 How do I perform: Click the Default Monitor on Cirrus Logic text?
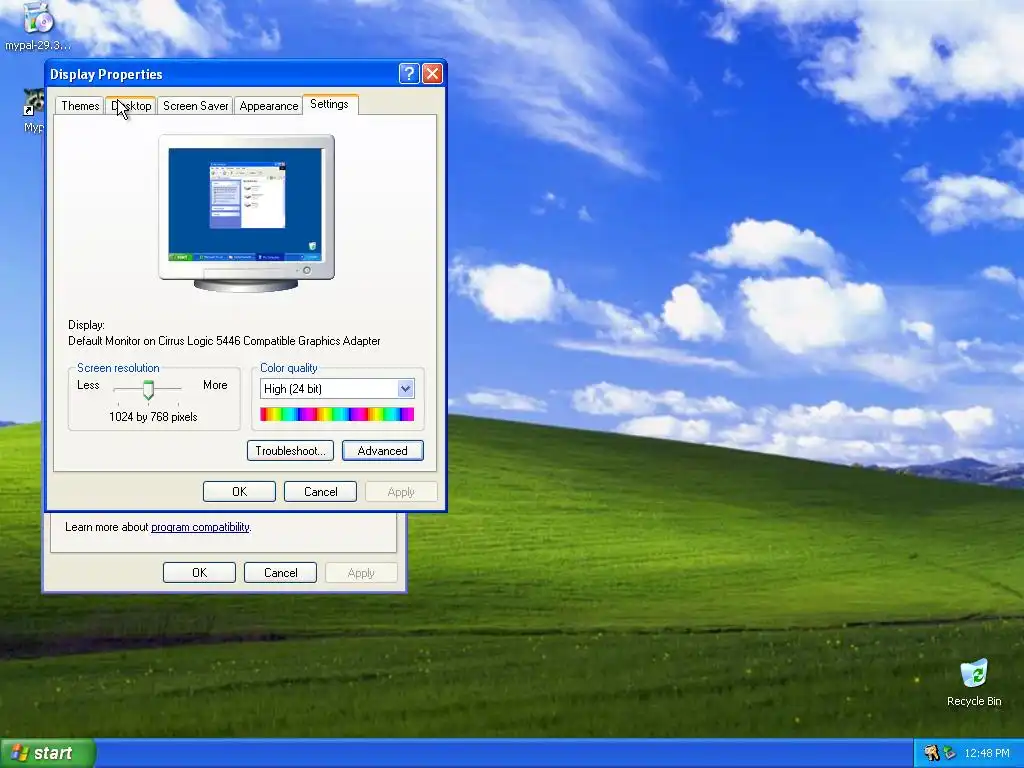tap(224, 341)
